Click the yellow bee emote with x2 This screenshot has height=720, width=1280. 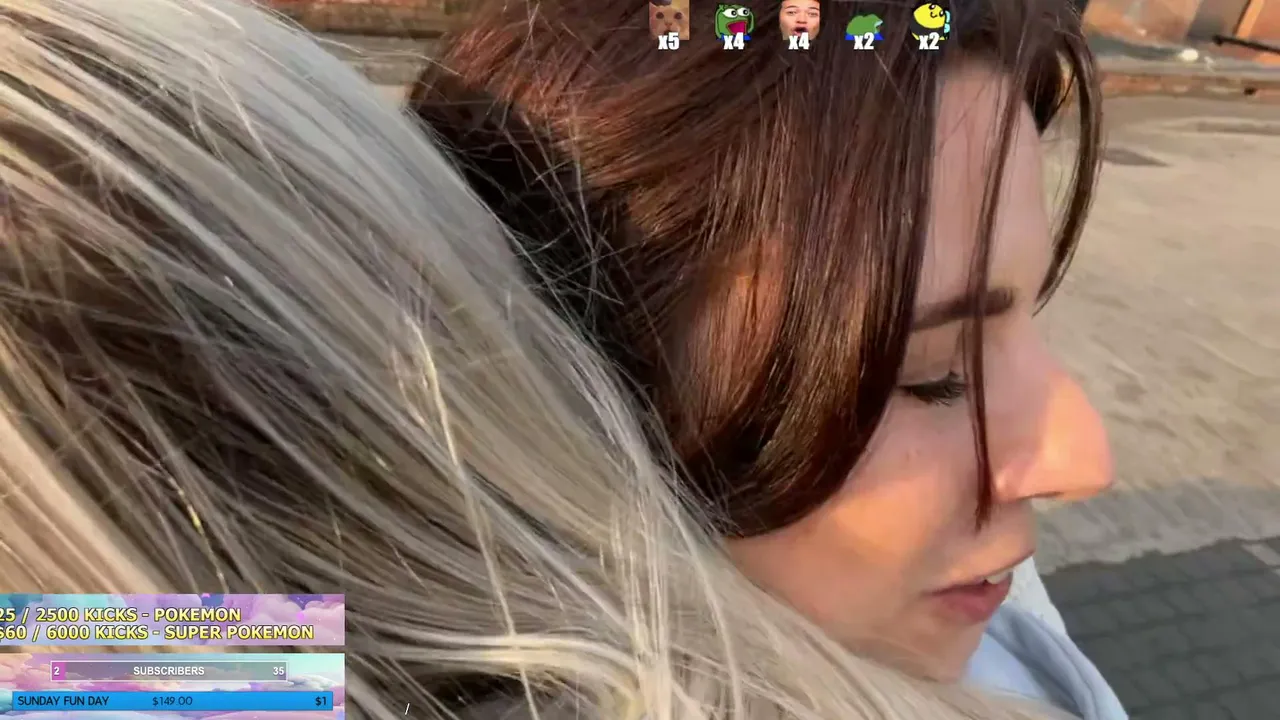point(930,20)
